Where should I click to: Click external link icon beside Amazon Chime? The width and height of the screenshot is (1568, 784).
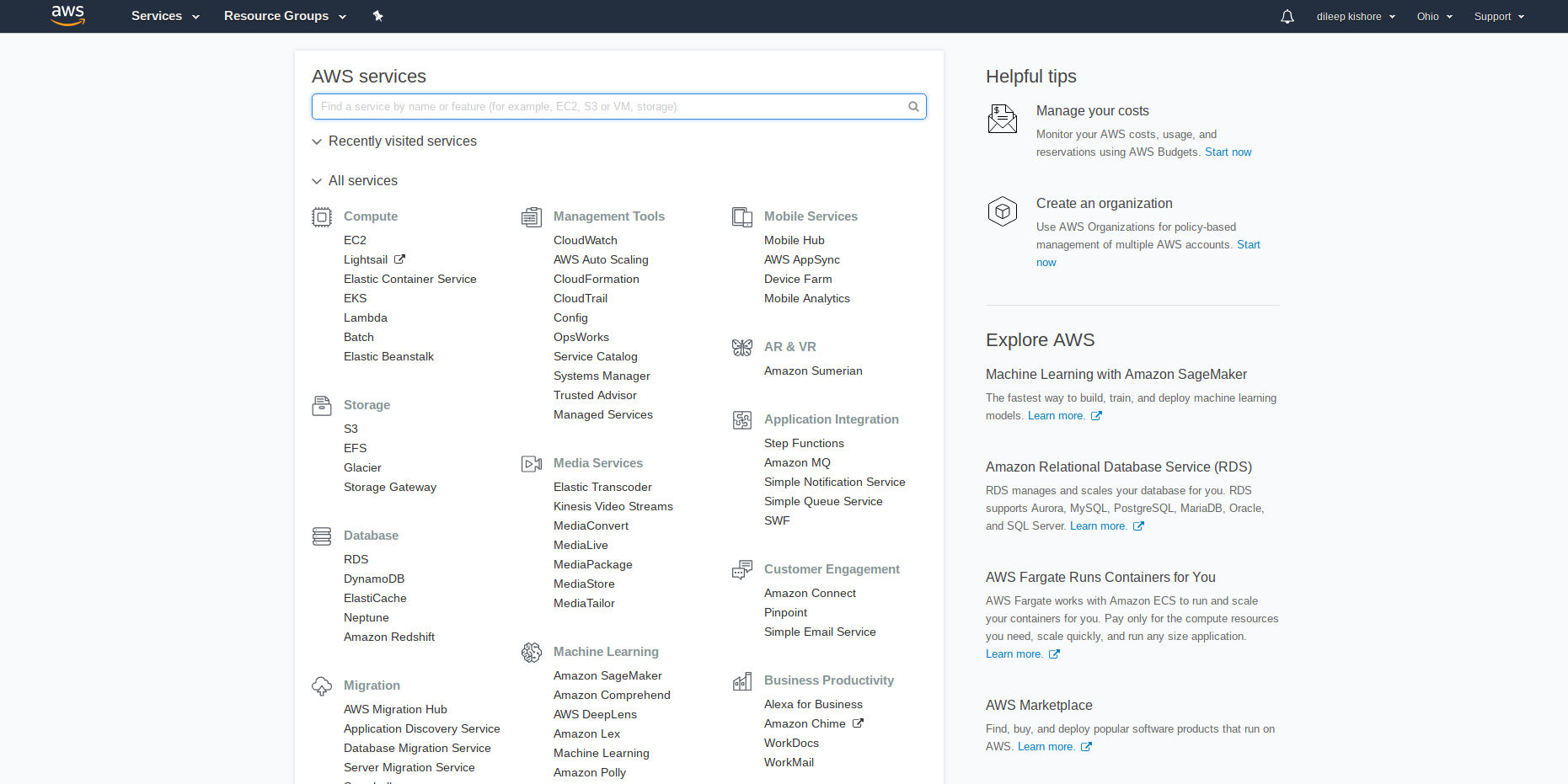[858, 723]
